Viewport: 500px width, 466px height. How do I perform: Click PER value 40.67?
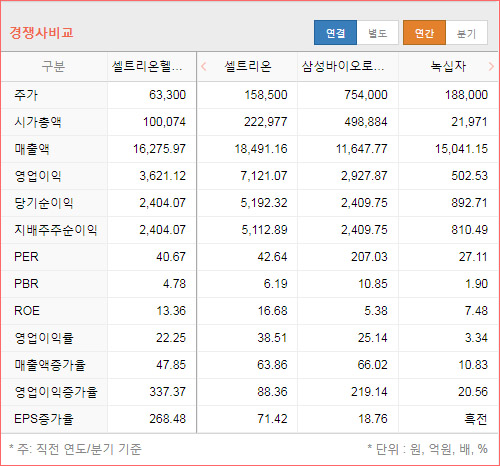pyautogui.click(x=171, y=257)
